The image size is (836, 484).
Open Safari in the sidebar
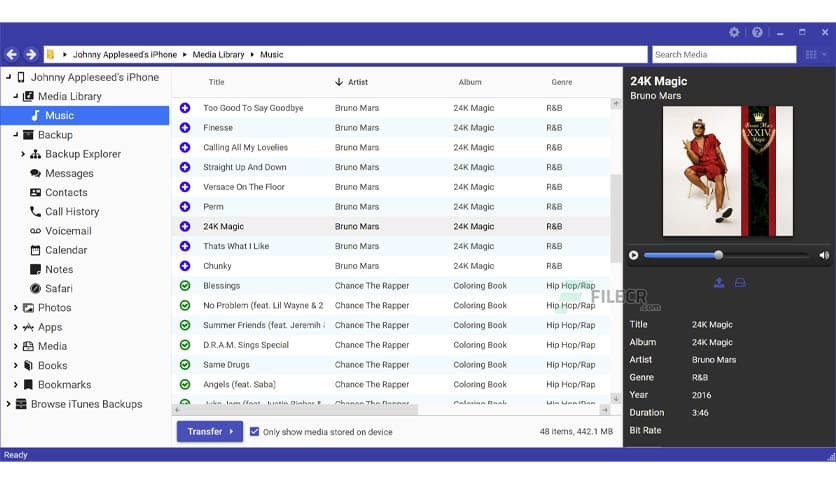tap(59, 288)
